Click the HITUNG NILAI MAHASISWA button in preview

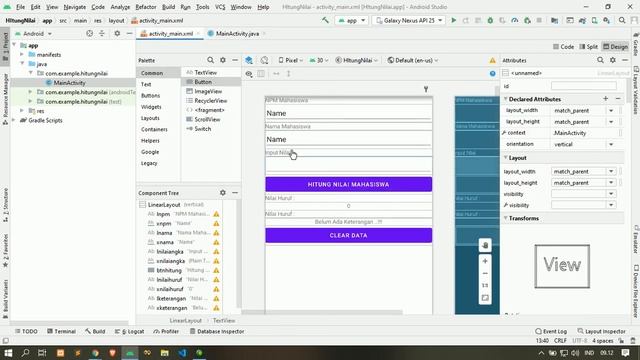[x=349, y=184]
